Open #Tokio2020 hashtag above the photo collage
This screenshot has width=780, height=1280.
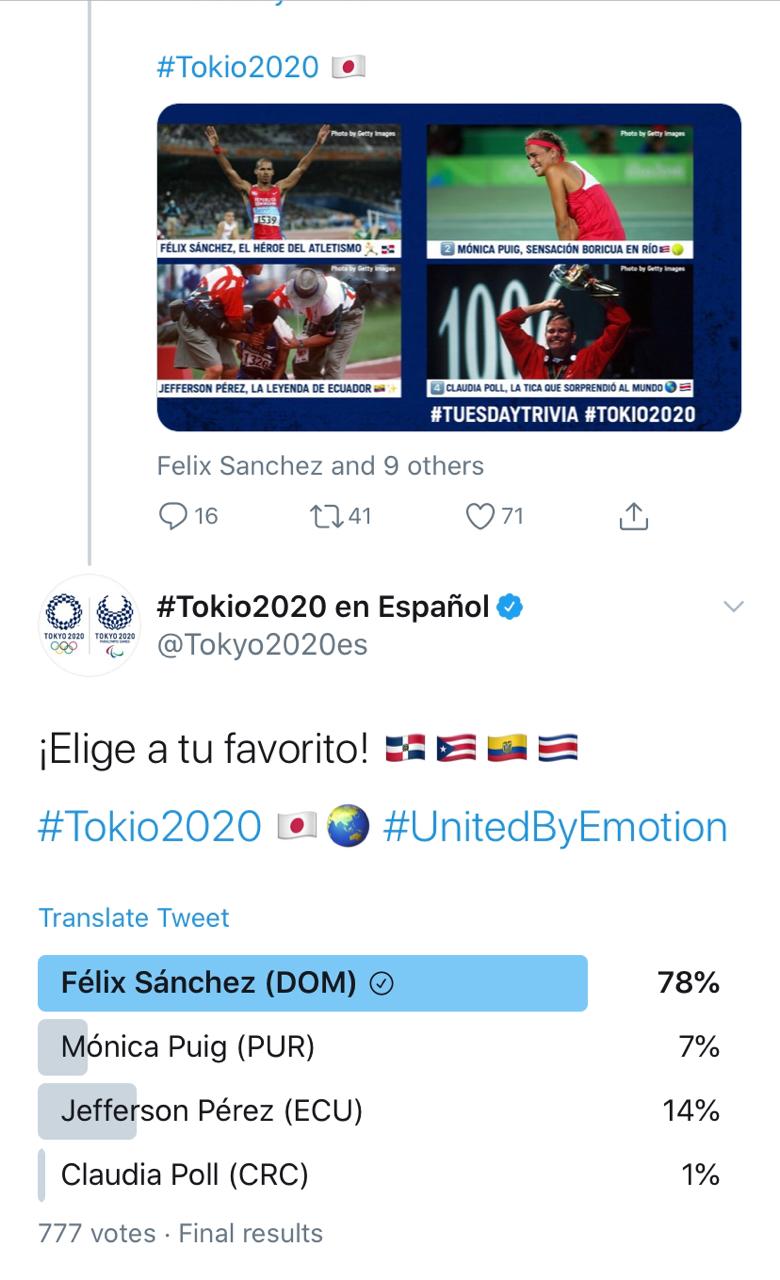point(238,67)
